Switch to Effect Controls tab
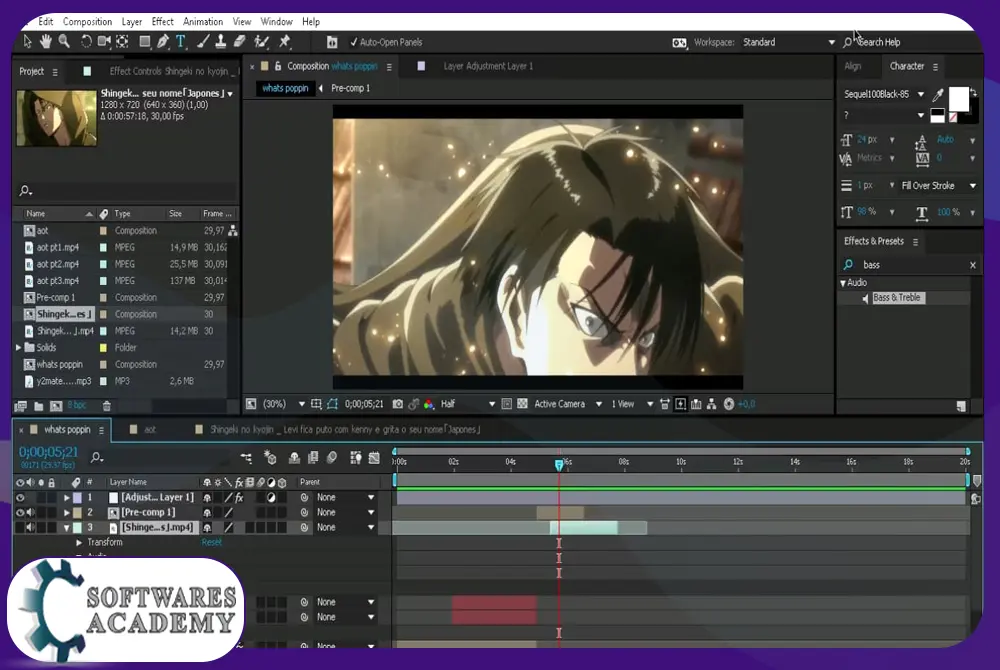 173,71
